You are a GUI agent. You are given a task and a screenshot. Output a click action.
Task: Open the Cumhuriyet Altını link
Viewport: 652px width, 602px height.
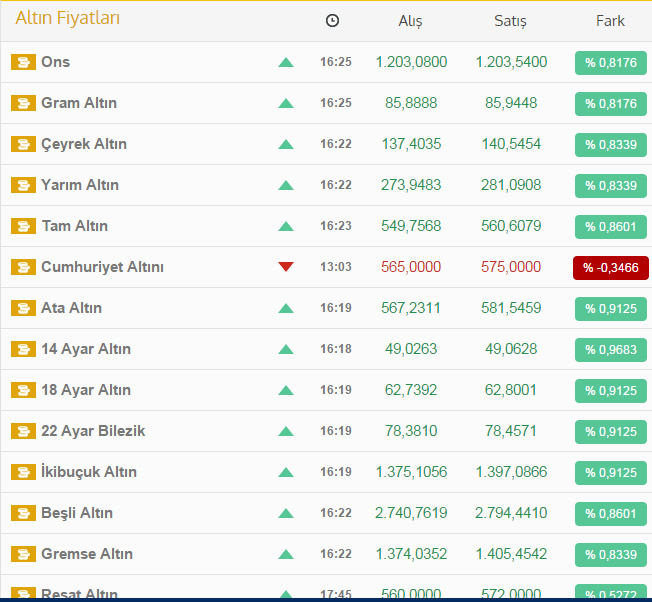(102, 267)
